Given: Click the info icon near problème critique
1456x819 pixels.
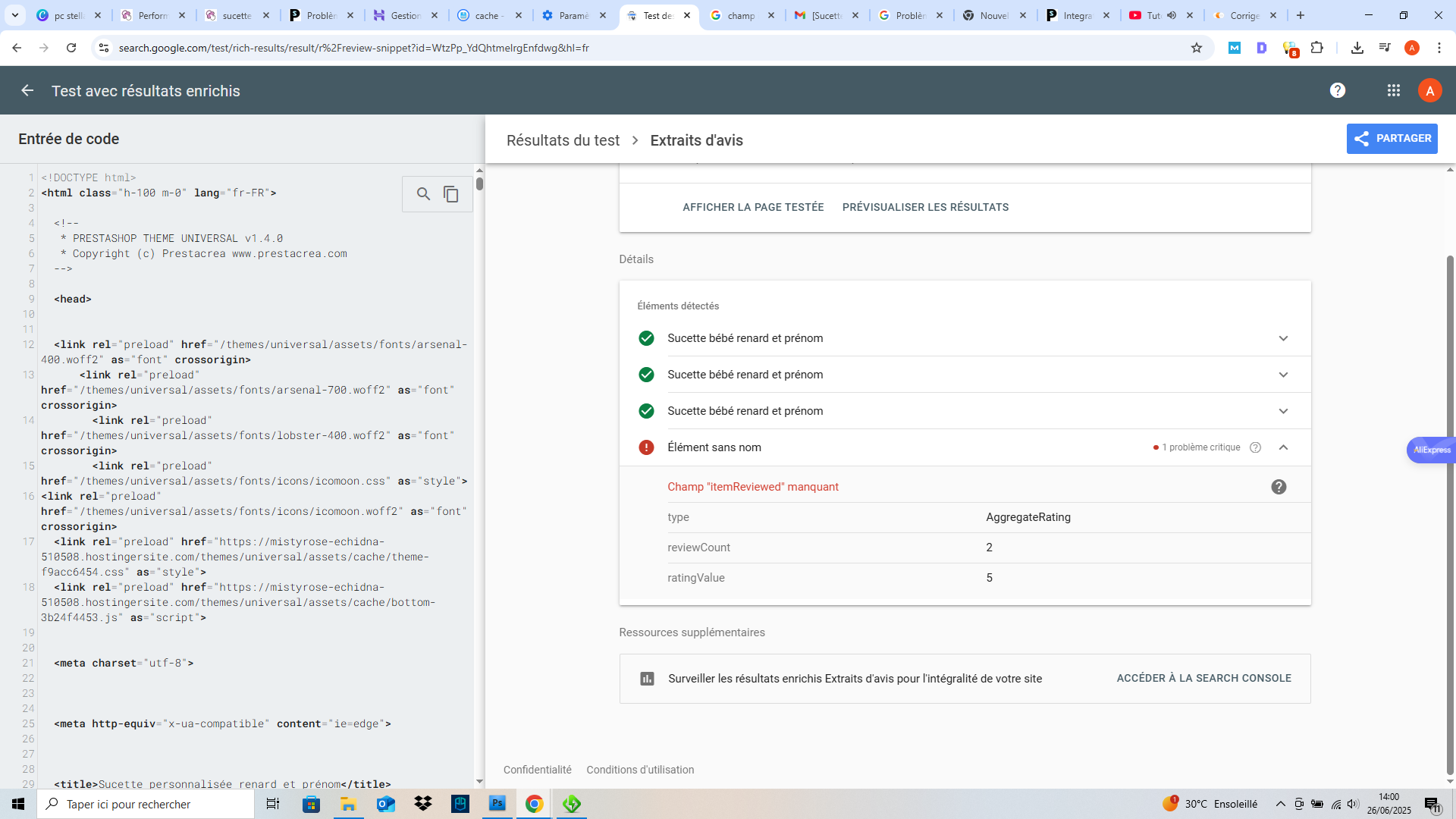Looking at the screenshot, I should click(x=1255, y=447).
